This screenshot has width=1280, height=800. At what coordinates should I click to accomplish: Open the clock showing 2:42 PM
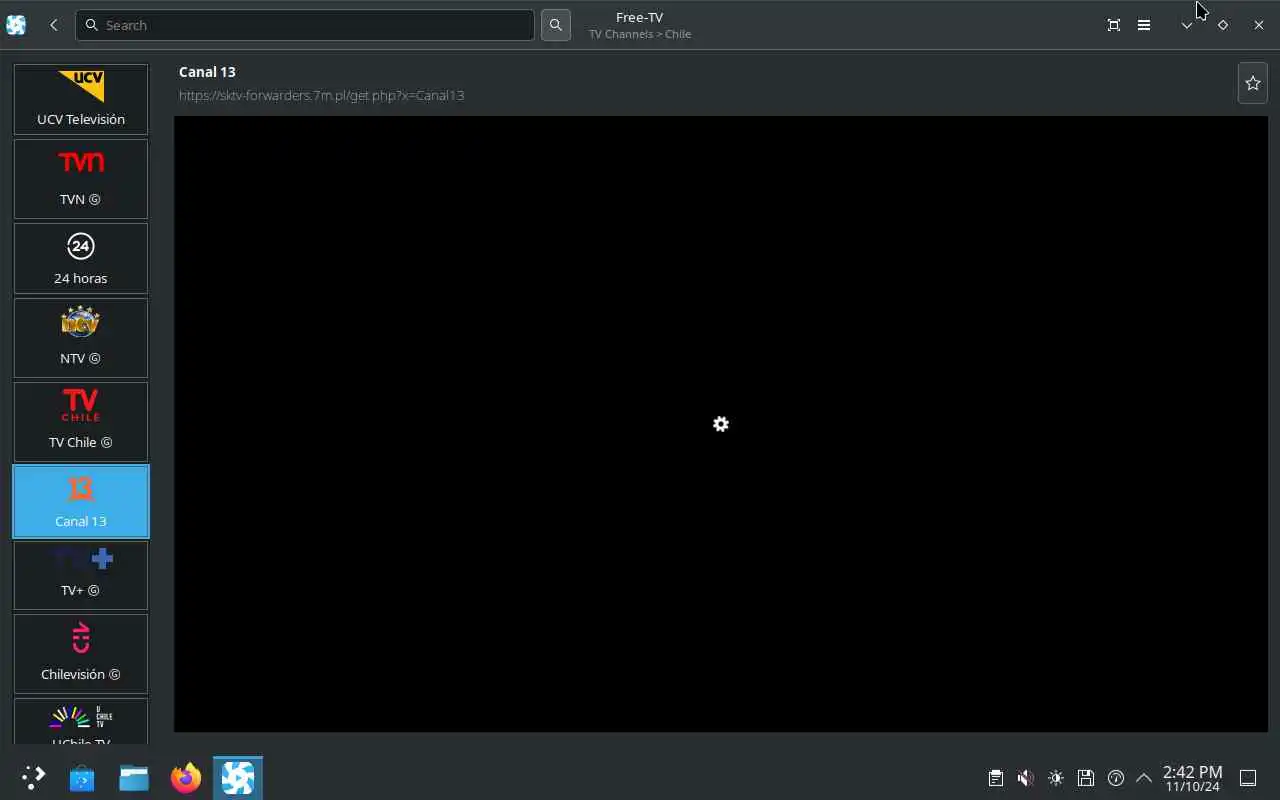coord(1192,778)
